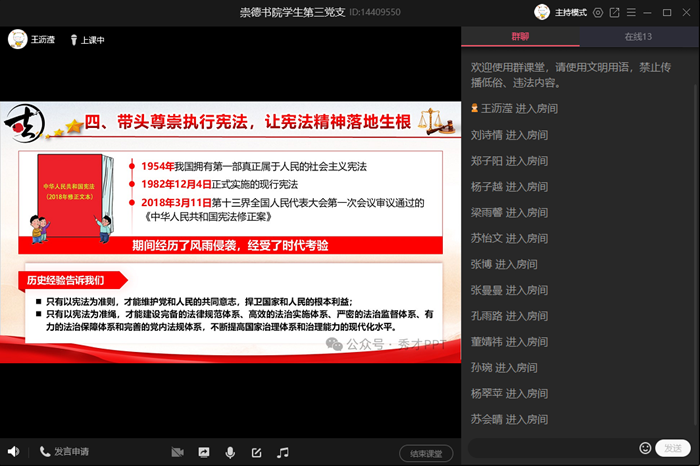Open the emoji picker in chat
This screenshot has width=700, height=466.
pos(645,448)
